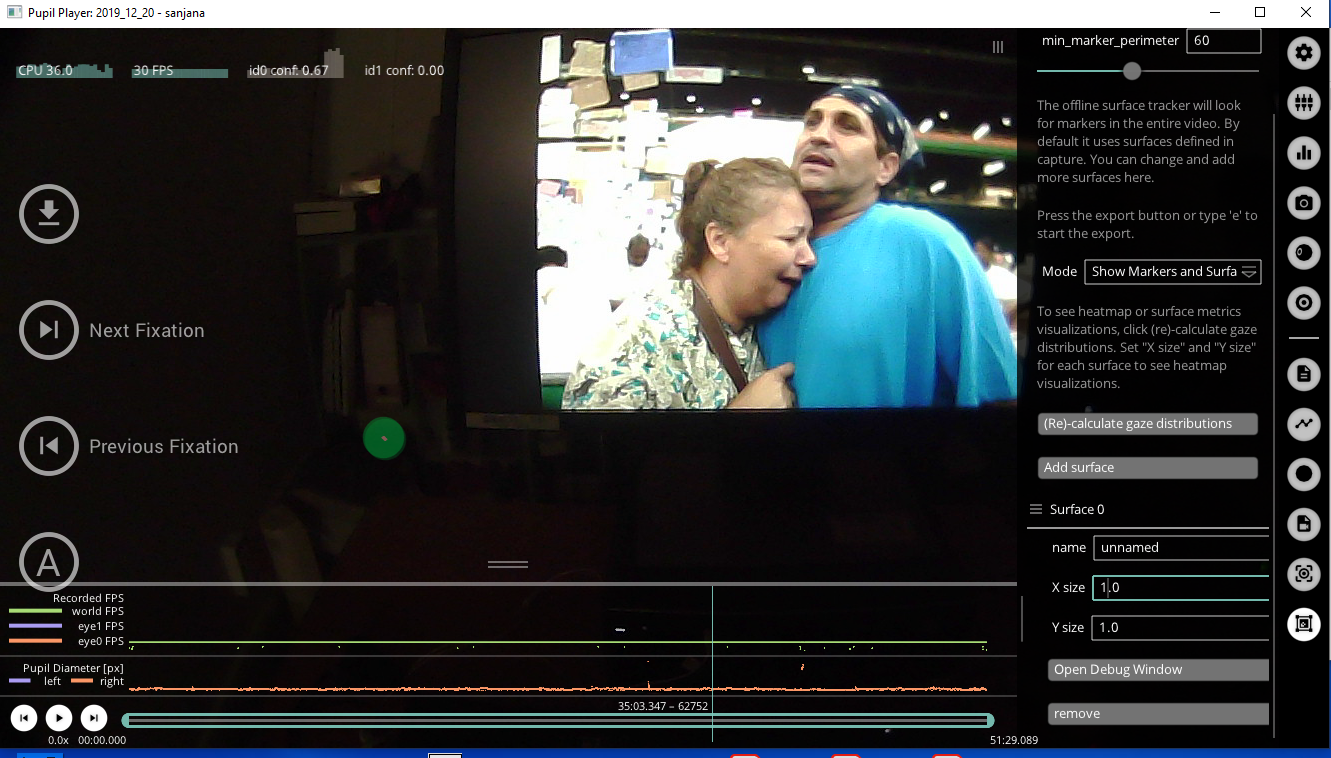Screen dimensions: 1331x758
Task: Play the recording
Action: 59,717
